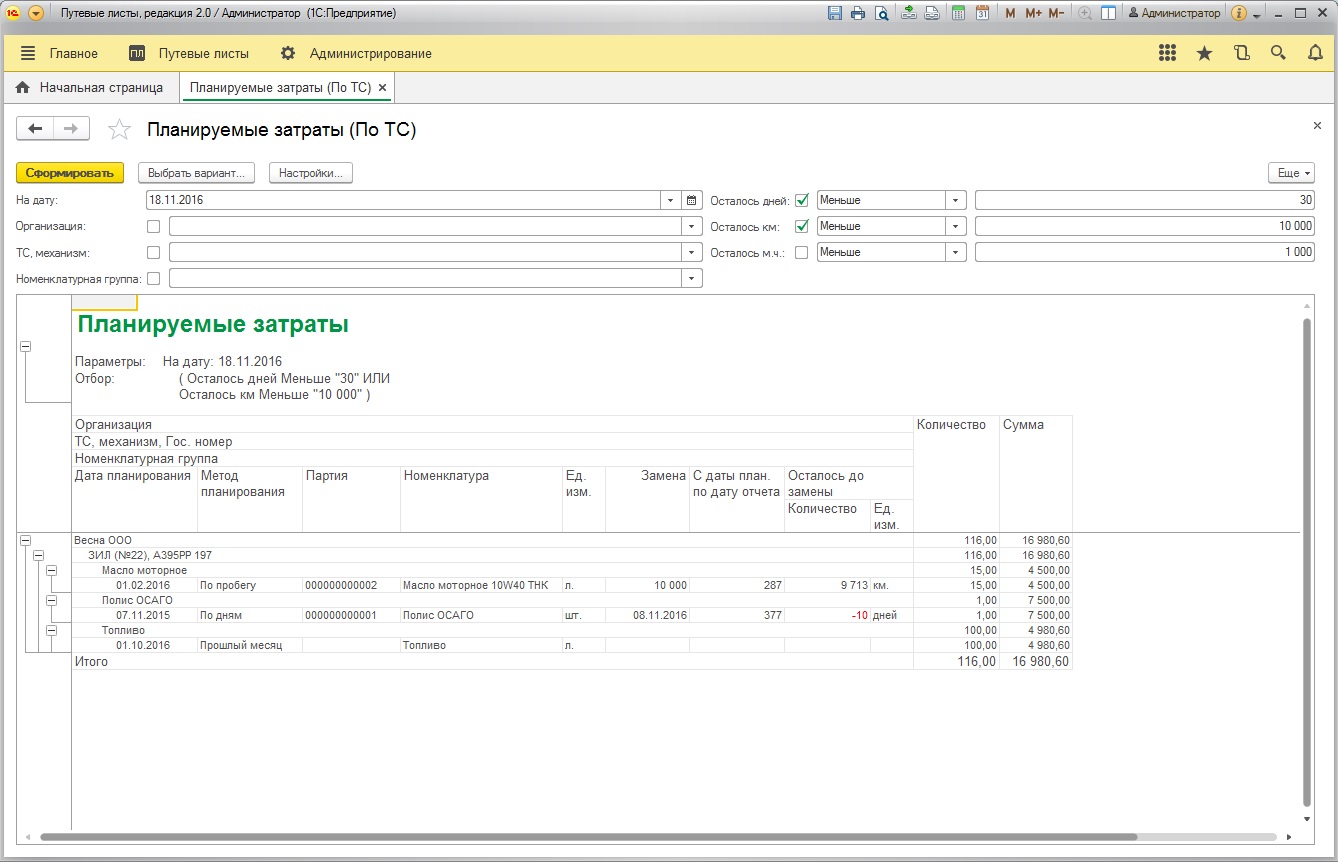Click the horizontal scrollbar of report
The width and height of the screenshot is (1338, 862).
coord(588,837)
